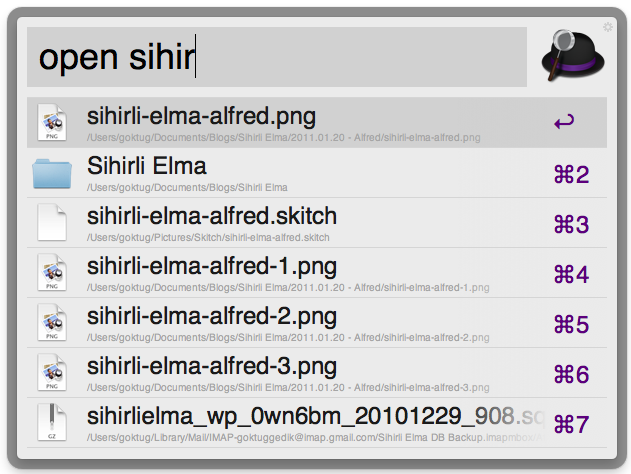Click into the search field reading "open sihir"
The width and height of the screenshot is (631, 474).
(276, 57)
